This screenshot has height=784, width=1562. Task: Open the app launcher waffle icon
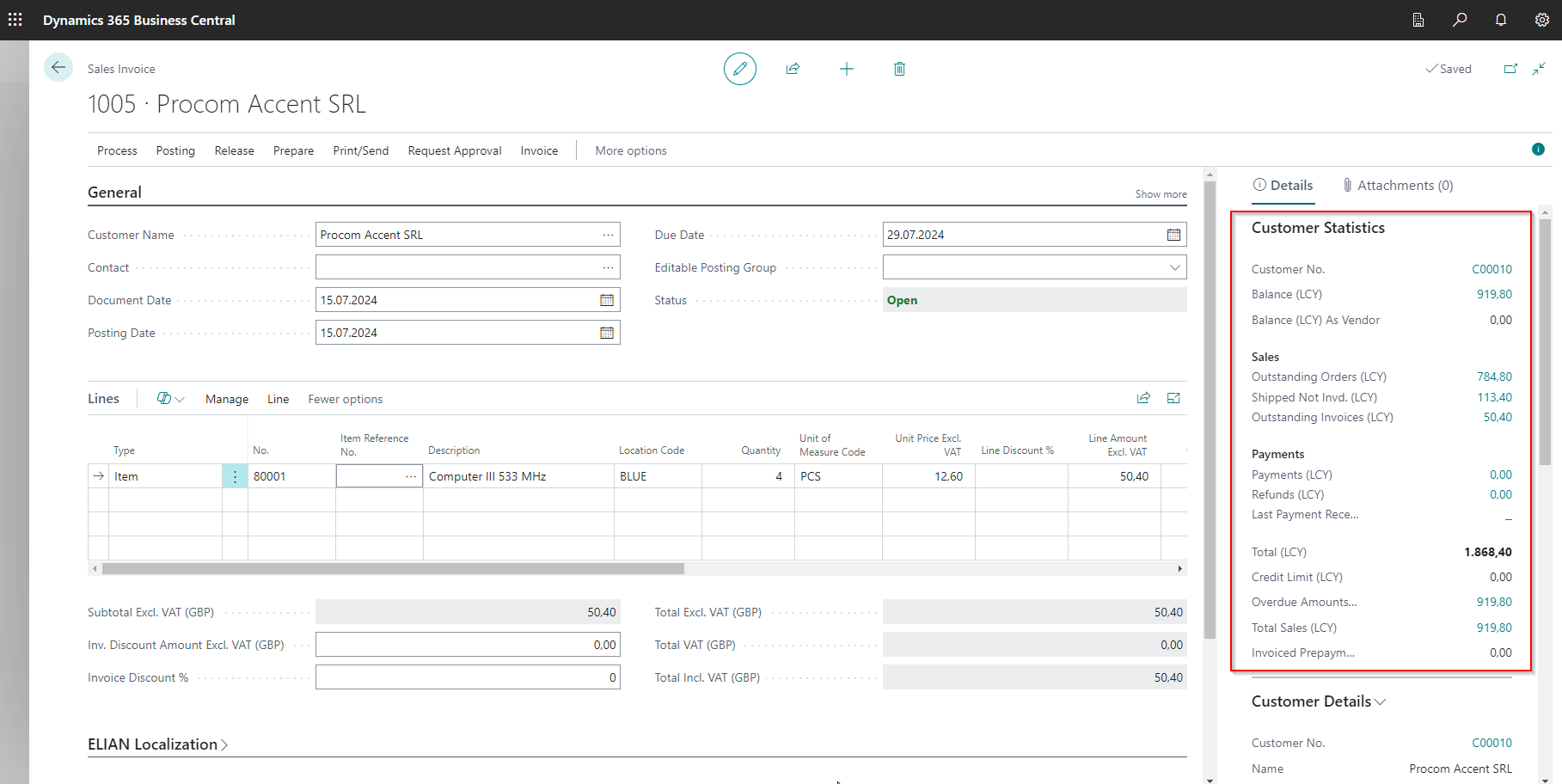tap(15, 20)
